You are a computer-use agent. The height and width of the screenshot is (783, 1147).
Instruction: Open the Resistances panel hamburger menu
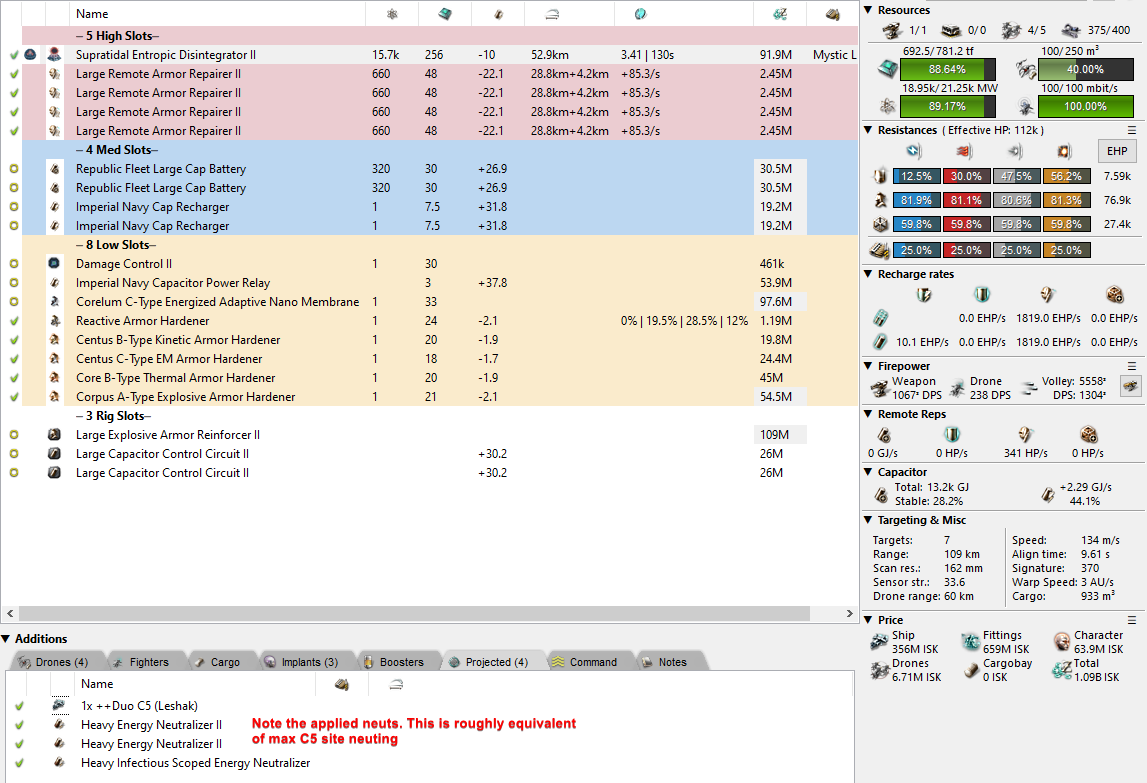1132,130
